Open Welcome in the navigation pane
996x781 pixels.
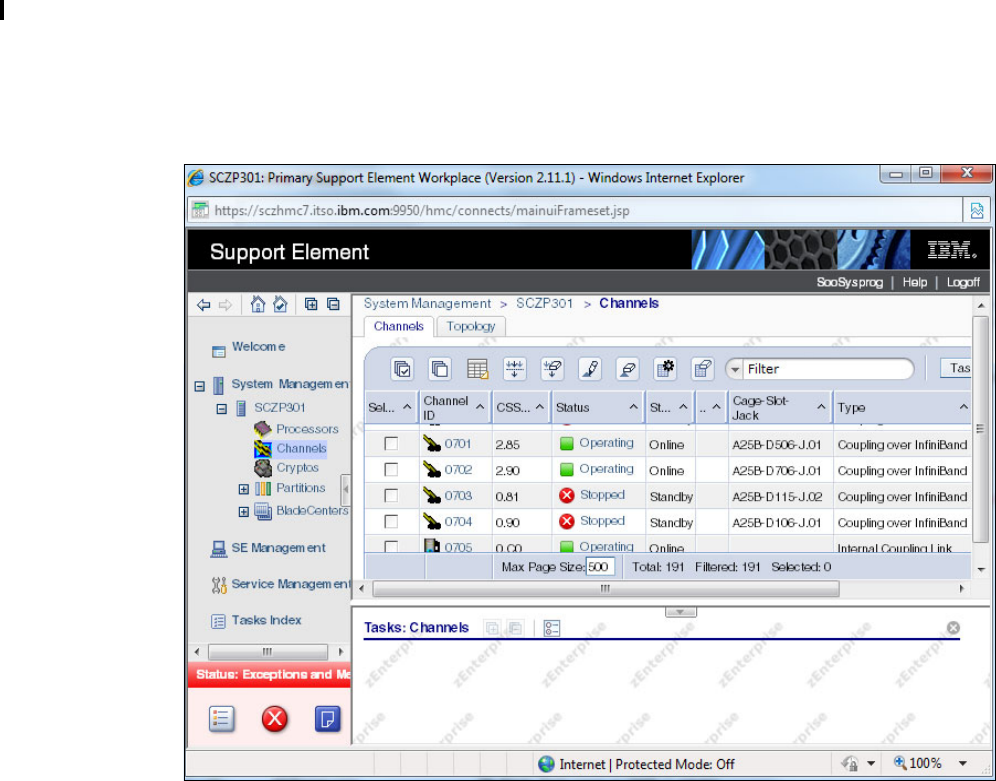click(x=259, y=347)
